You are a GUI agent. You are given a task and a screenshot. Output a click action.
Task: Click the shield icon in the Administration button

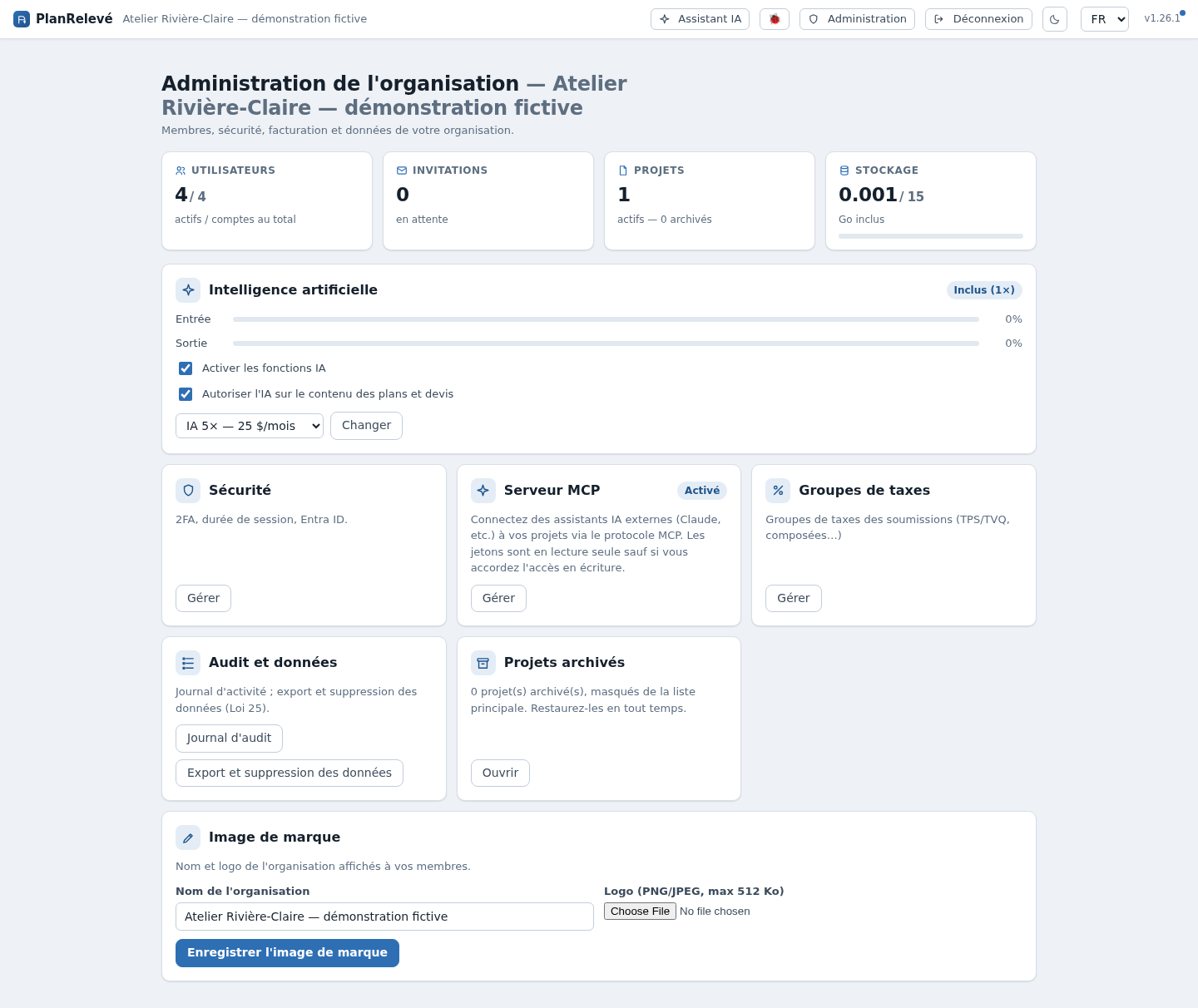(x=814, y=19)
